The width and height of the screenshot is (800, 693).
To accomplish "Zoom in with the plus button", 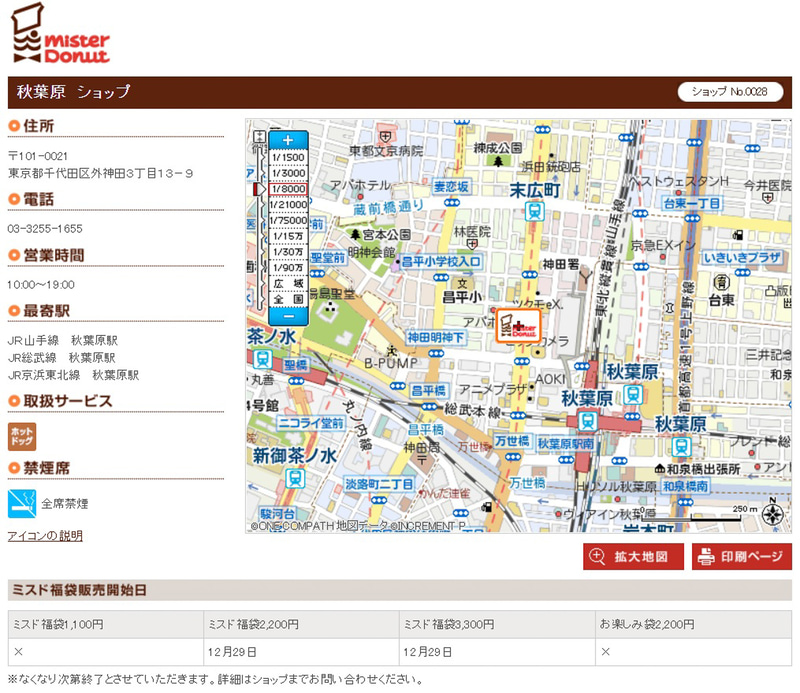I will pyautogui.click(x=288, y=138).
